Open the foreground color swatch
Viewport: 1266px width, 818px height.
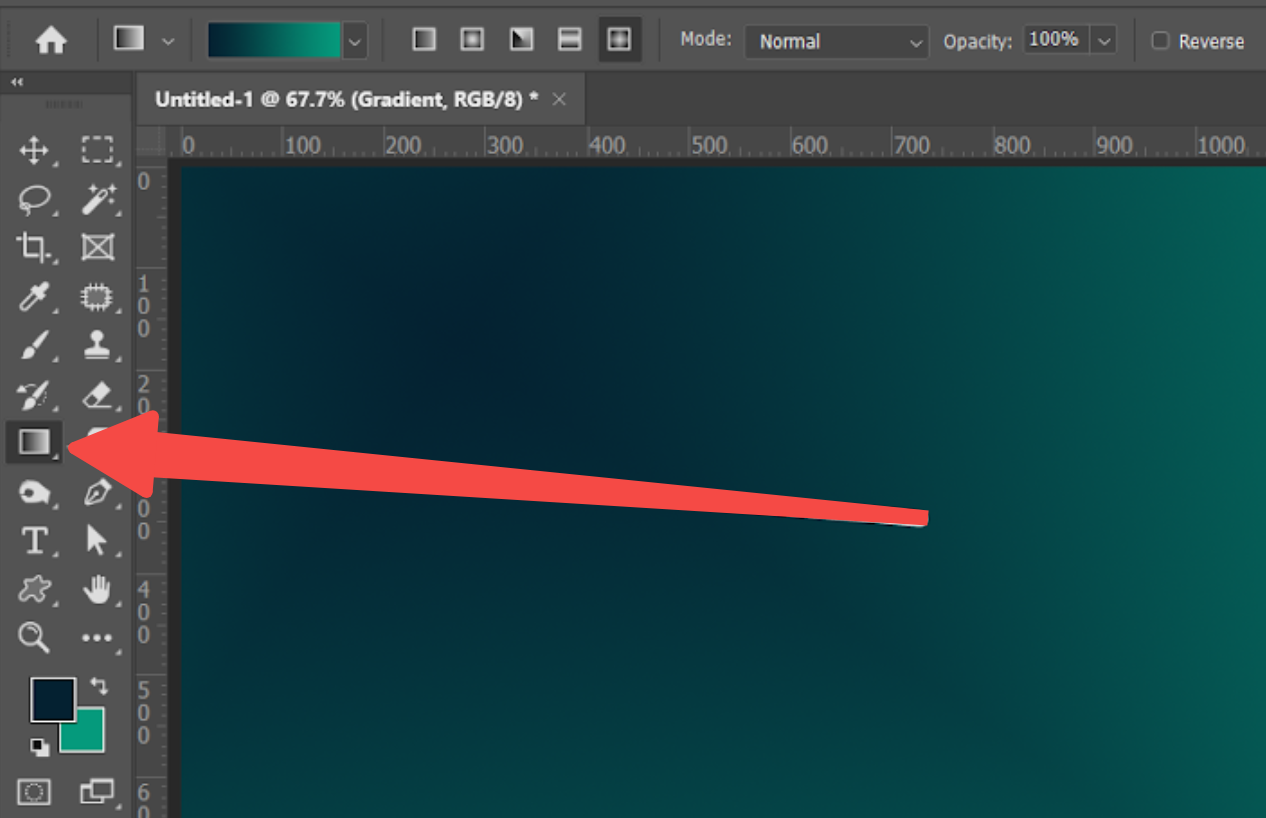[54, 700]
